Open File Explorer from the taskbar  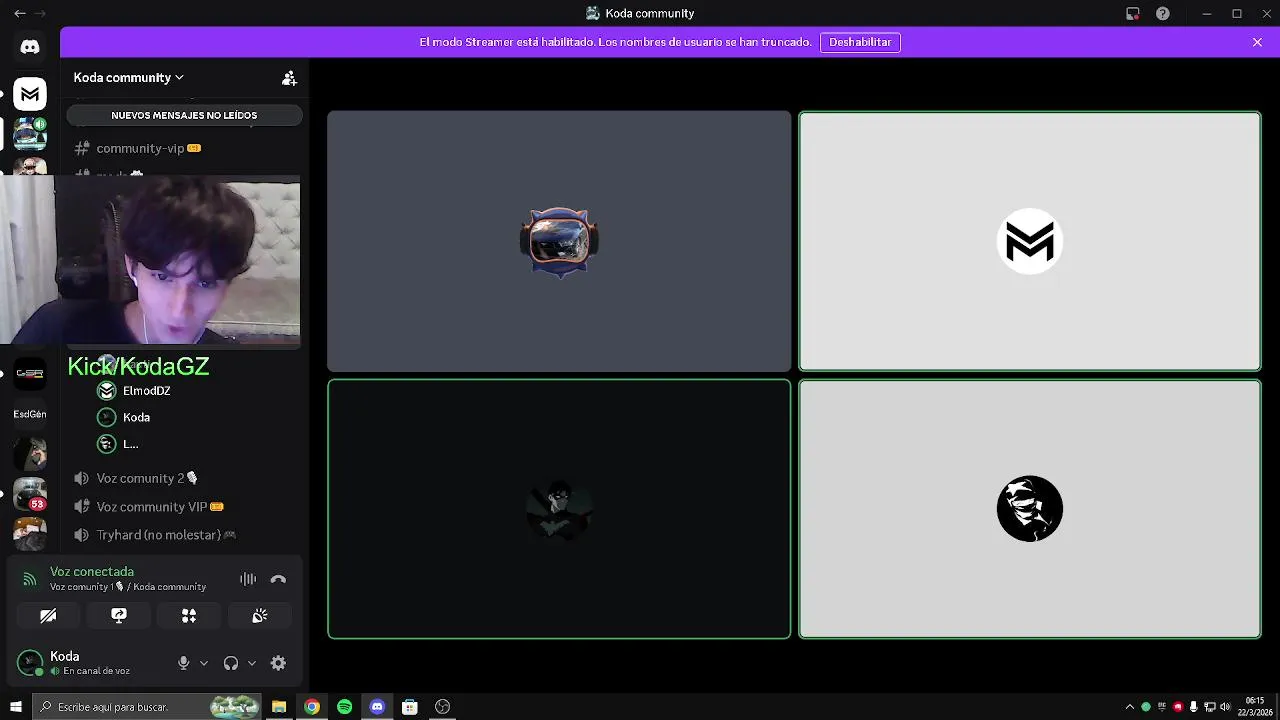click(x=279, y=707)
